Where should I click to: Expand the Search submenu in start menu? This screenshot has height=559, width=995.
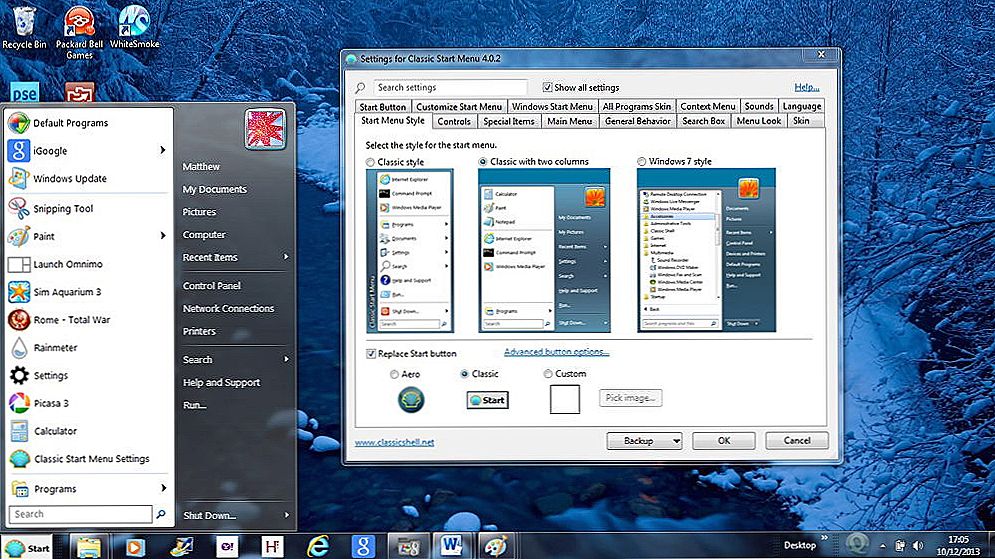click(286, 359)
